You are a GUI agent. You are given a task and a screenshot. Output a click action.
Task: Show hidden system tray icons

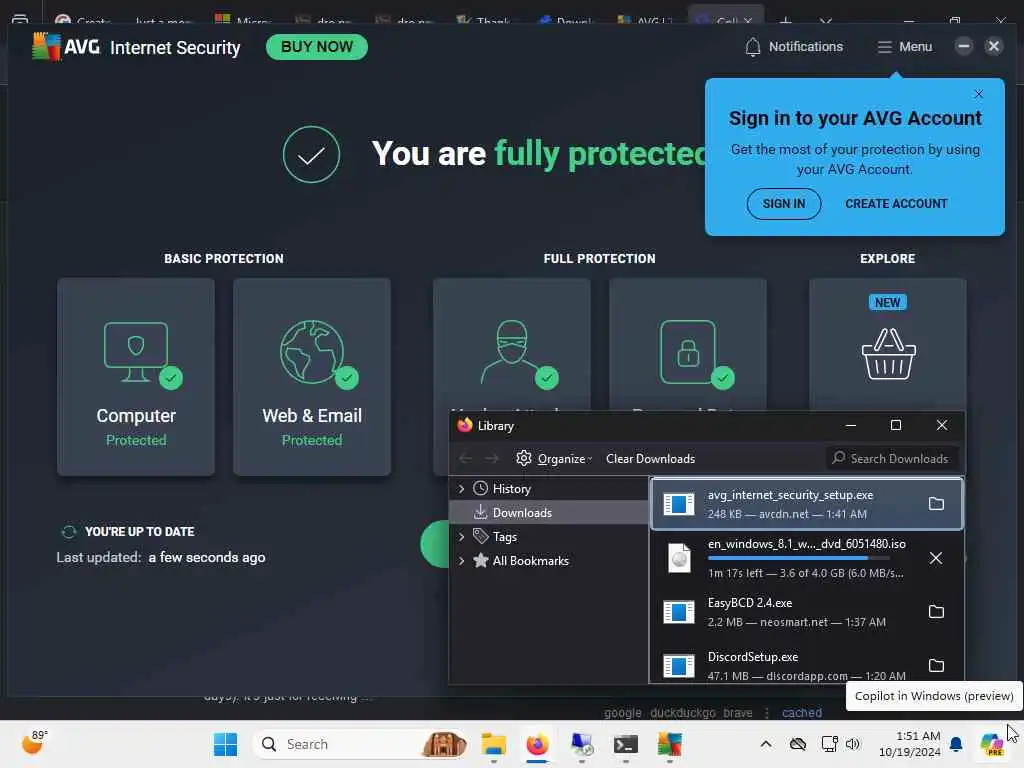point(766,744)
